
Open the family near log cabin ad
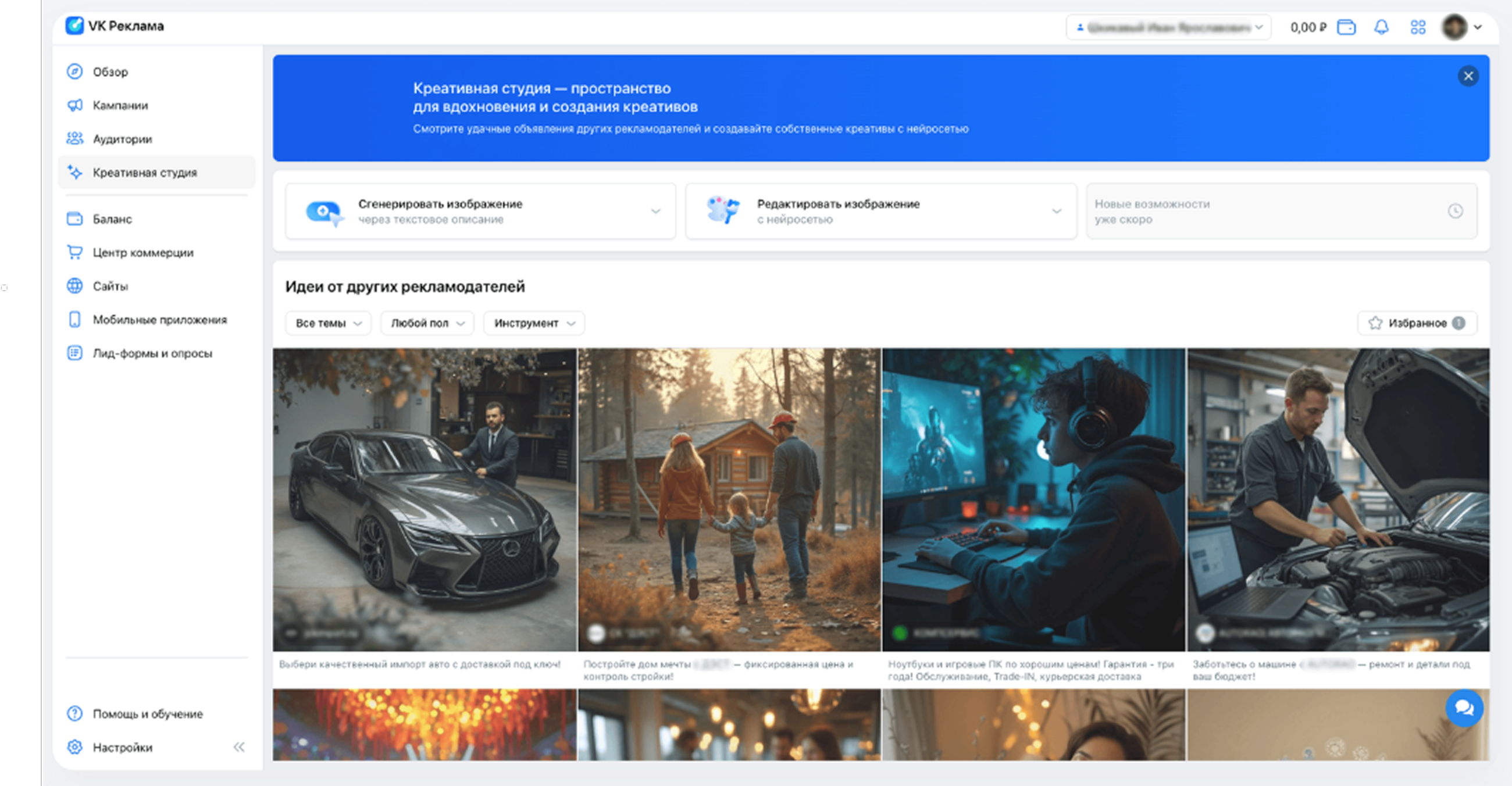[x=729, y=499]
